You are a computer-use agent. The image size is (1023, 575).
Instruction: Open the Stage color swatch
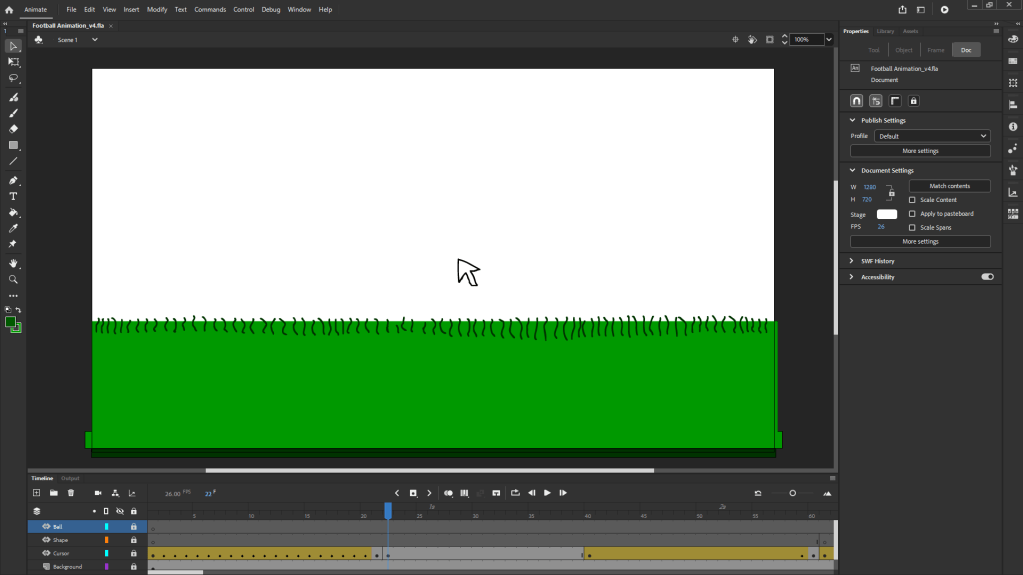coord(887,214)
